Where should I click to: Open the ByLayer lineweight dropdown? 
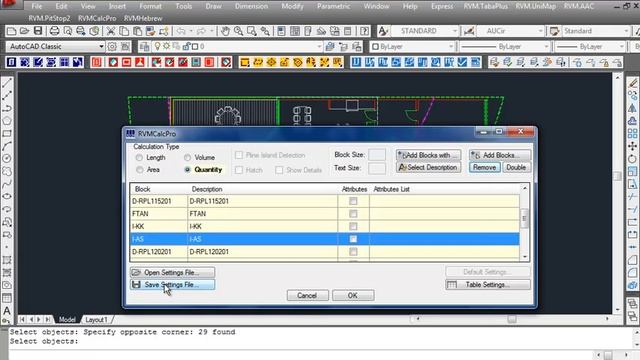622,47
